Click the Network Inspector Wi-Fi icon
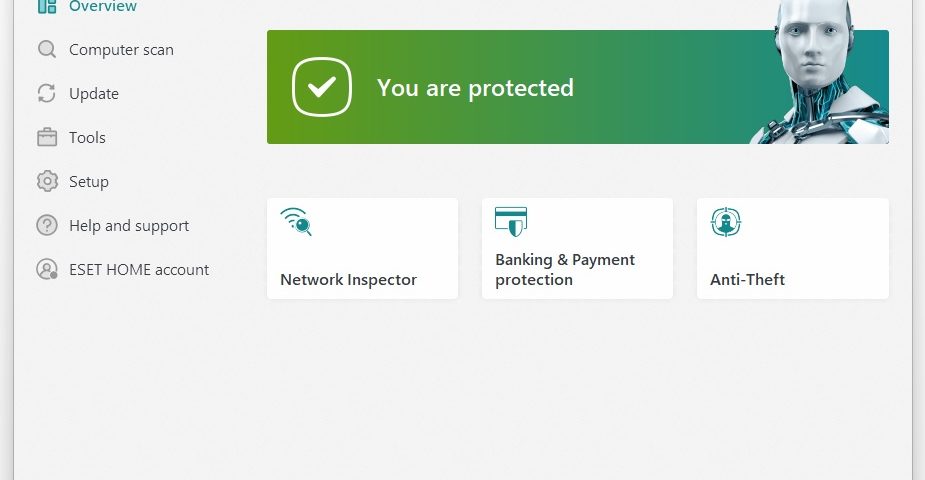Image resolution: width=925 pixels, height=480 pixels. tap(296, 221)
